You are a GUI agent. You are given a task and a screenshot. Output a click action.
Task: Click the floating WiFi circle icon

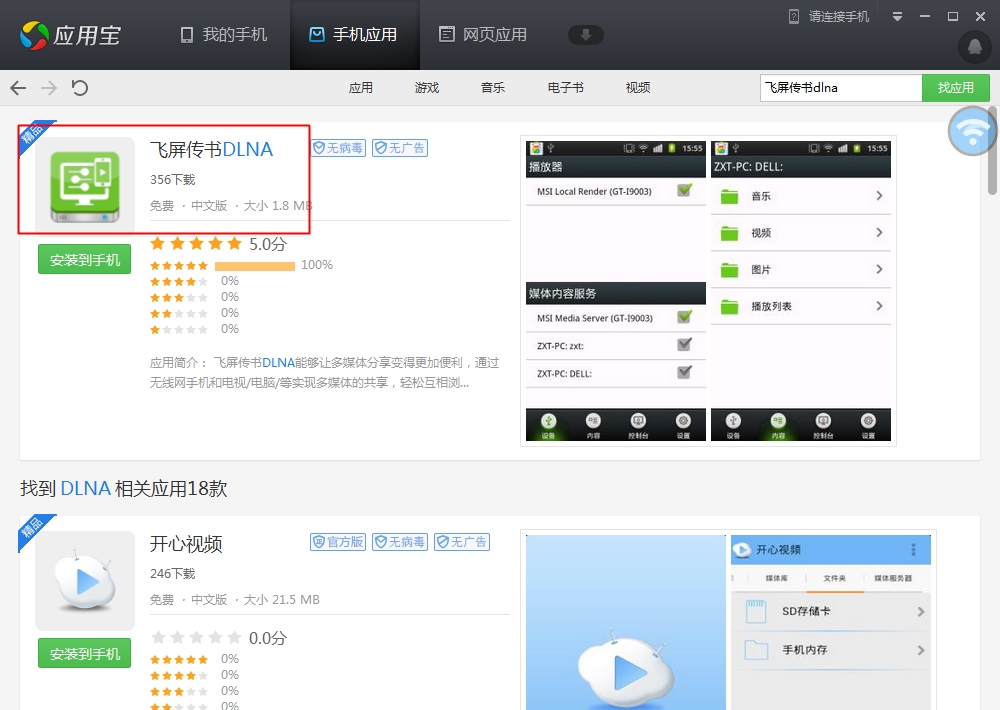(972, 131)
